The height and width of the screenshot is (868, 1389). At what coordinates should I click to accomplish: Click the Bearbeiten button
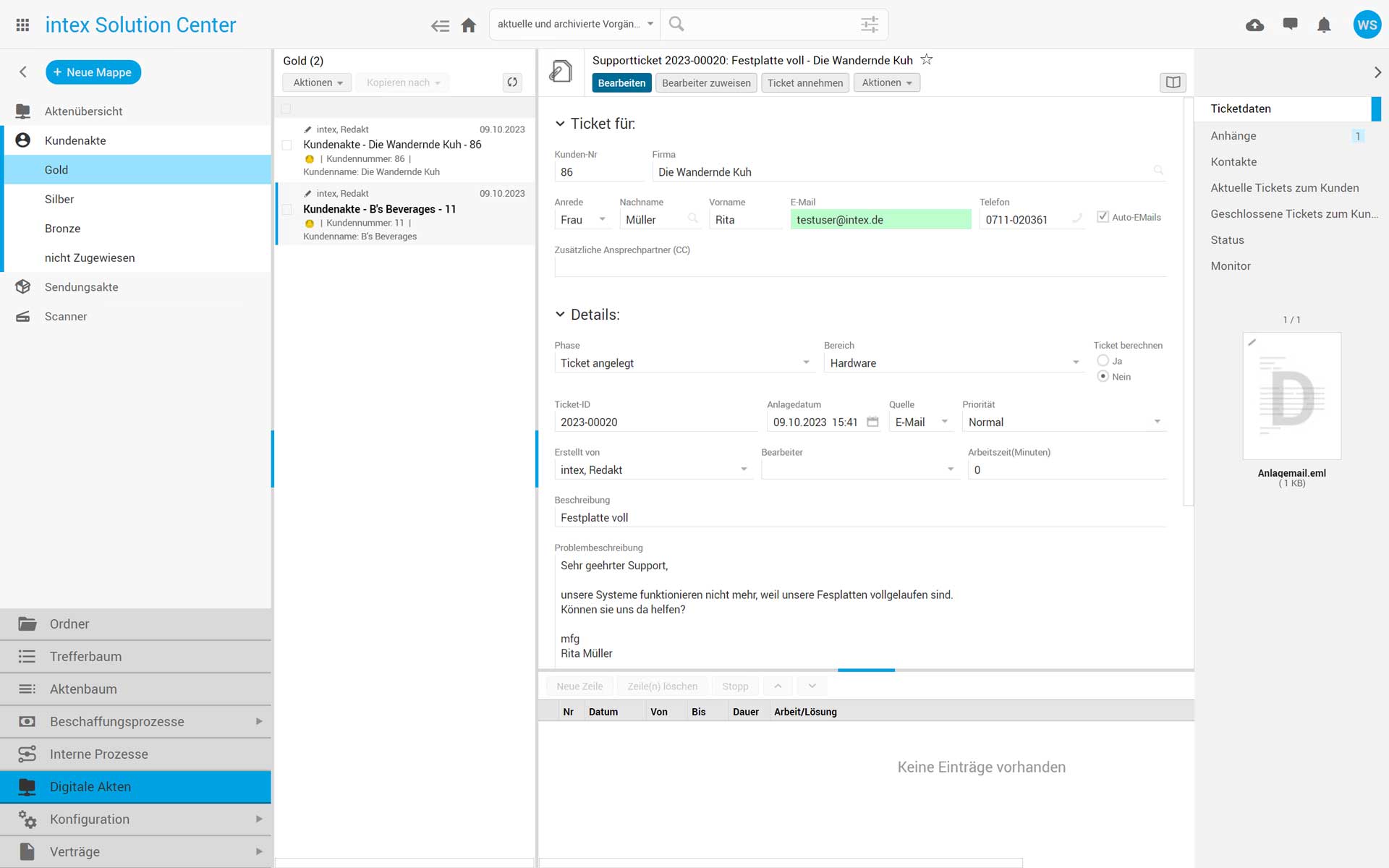pos(621,83)
